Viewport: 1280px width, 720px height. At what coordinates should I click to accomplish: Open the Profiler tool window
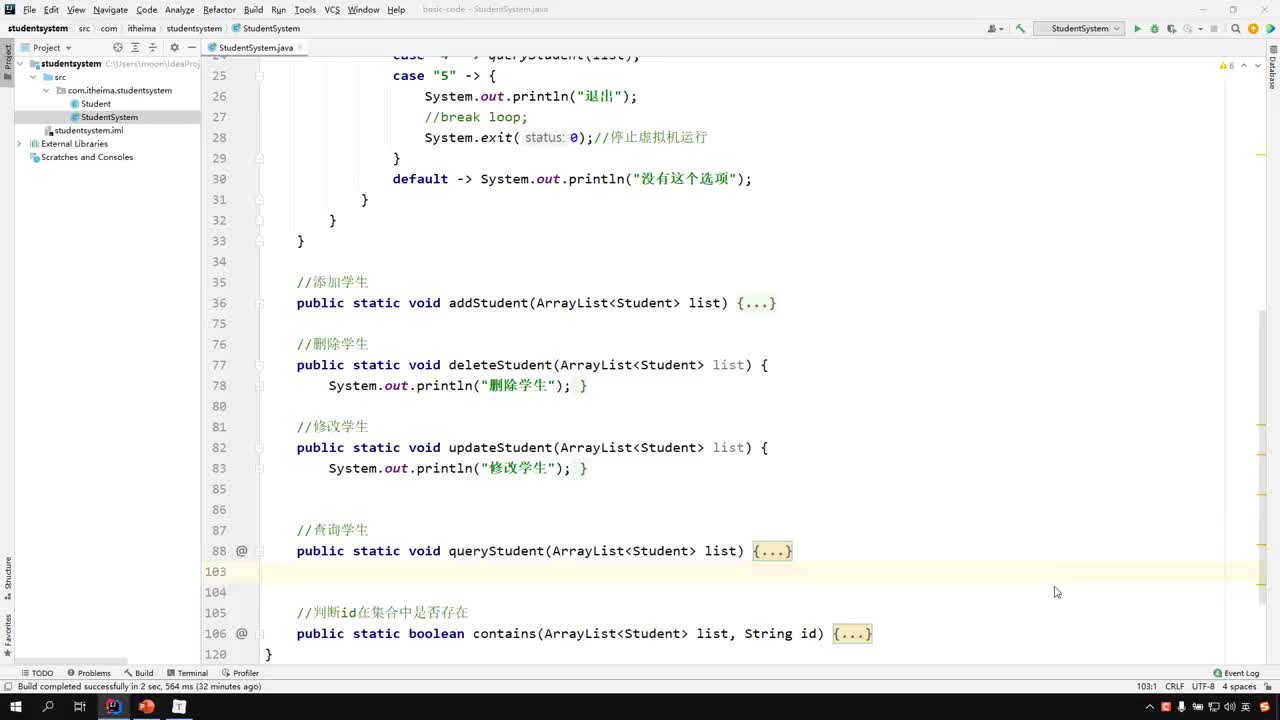point(240,673)
